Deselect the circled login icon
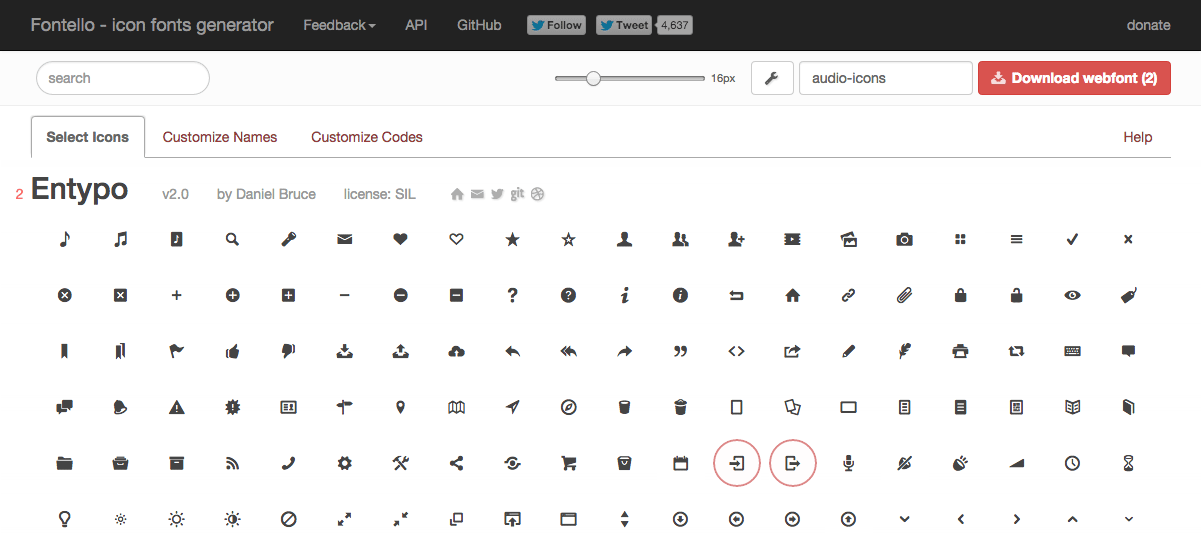The image size is (1201, 548). point(737,463)
